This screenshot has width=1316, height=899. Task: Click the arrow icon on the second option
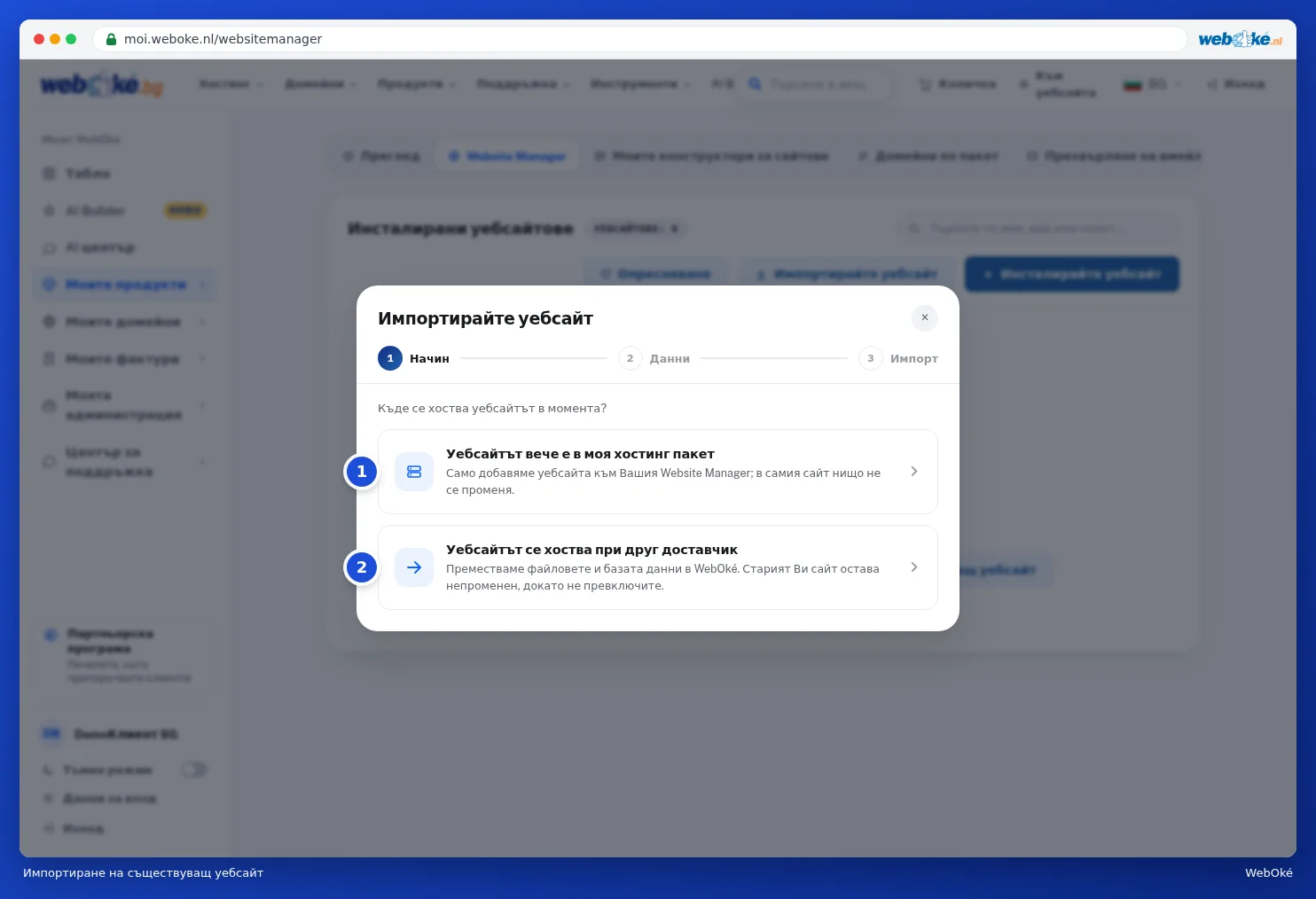point(414,567)
